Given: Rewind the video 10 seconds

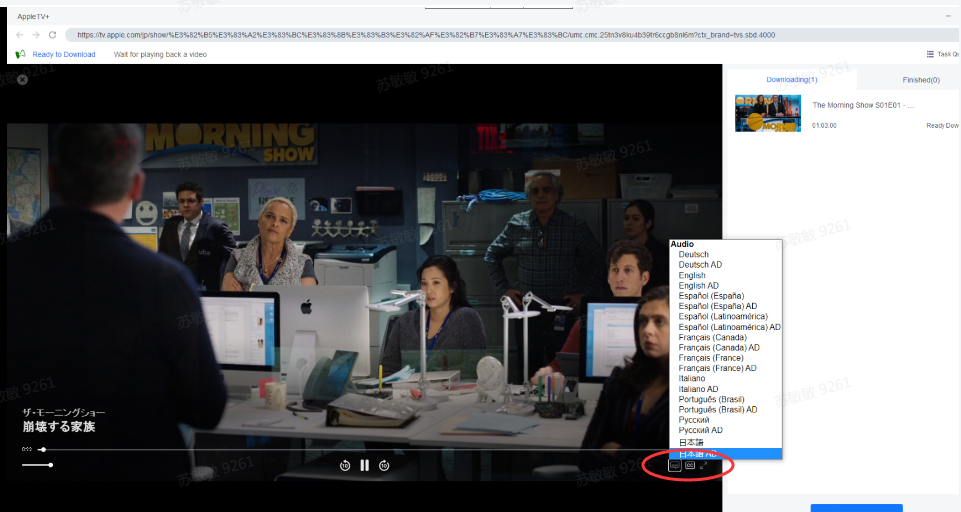Looking at the screenshot, I should pos(345,465).
